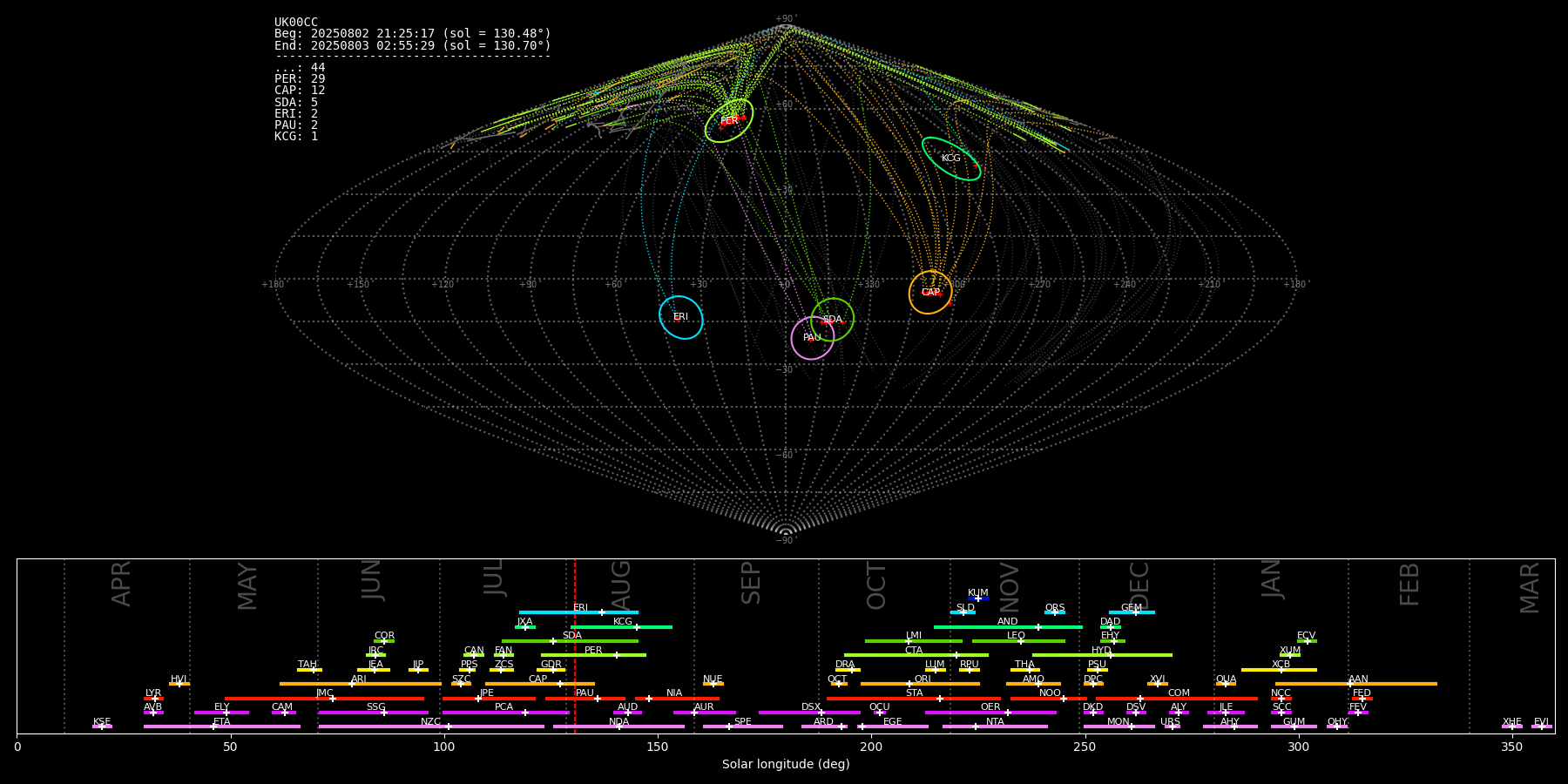Image resolution: width=1568 pixels, height=784 pixels.
Task: Click the NTA shower bar in the timeline
Action: [995, 727]
